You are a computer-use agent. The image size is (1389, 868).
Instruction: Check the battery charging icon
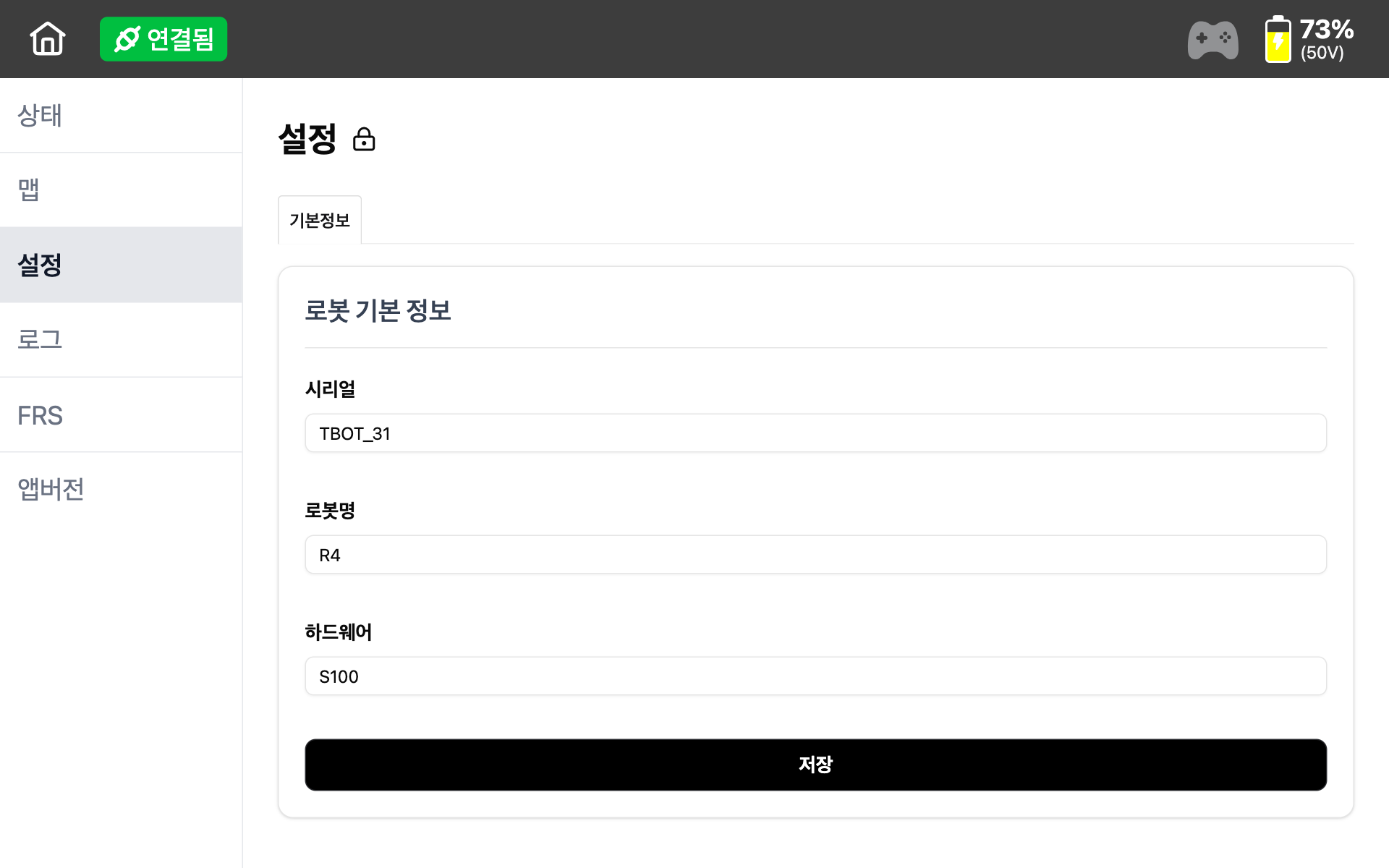[x=1278, y=40]
